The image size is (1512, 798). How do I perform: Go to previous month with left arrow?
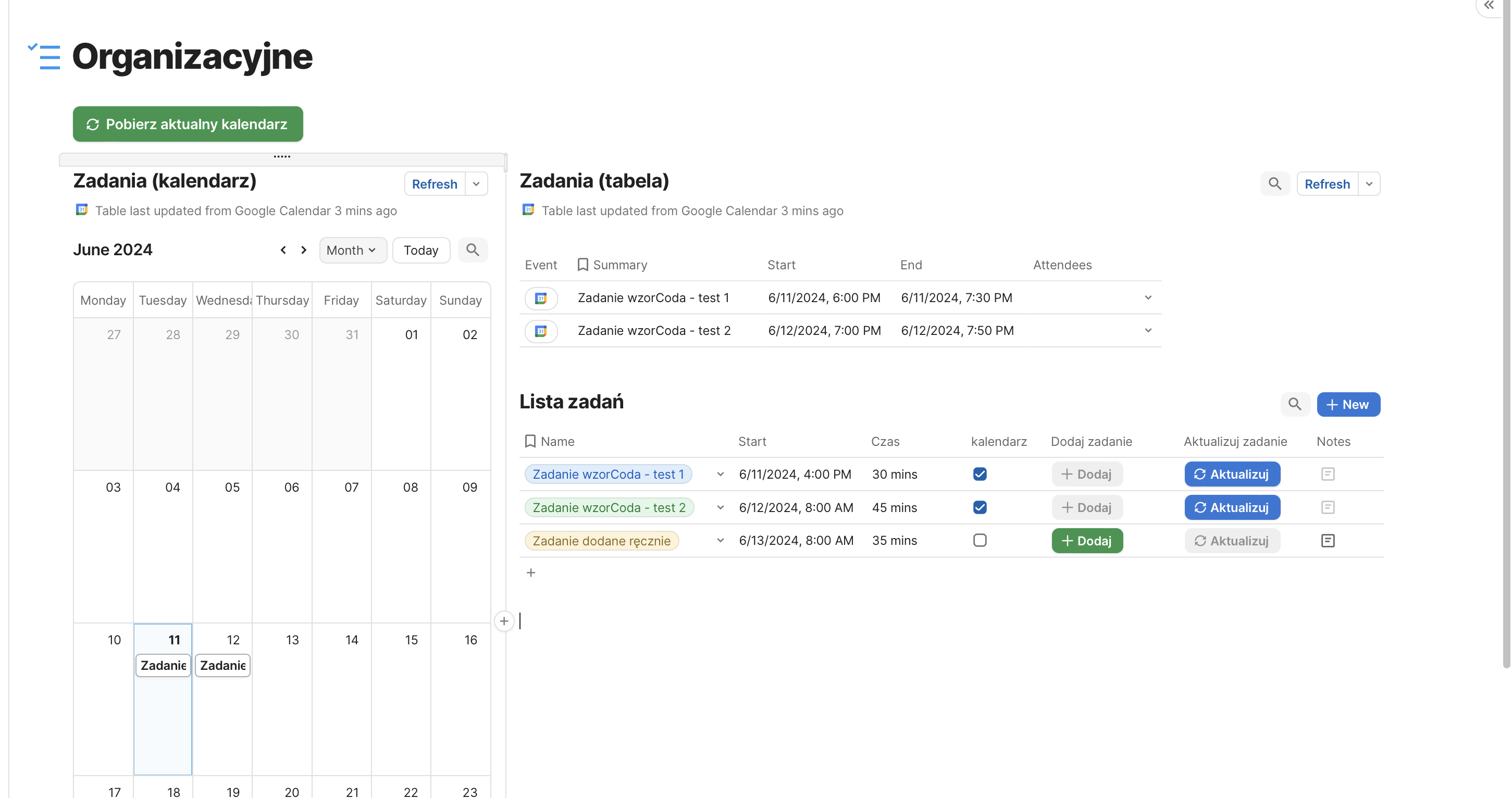283,250
